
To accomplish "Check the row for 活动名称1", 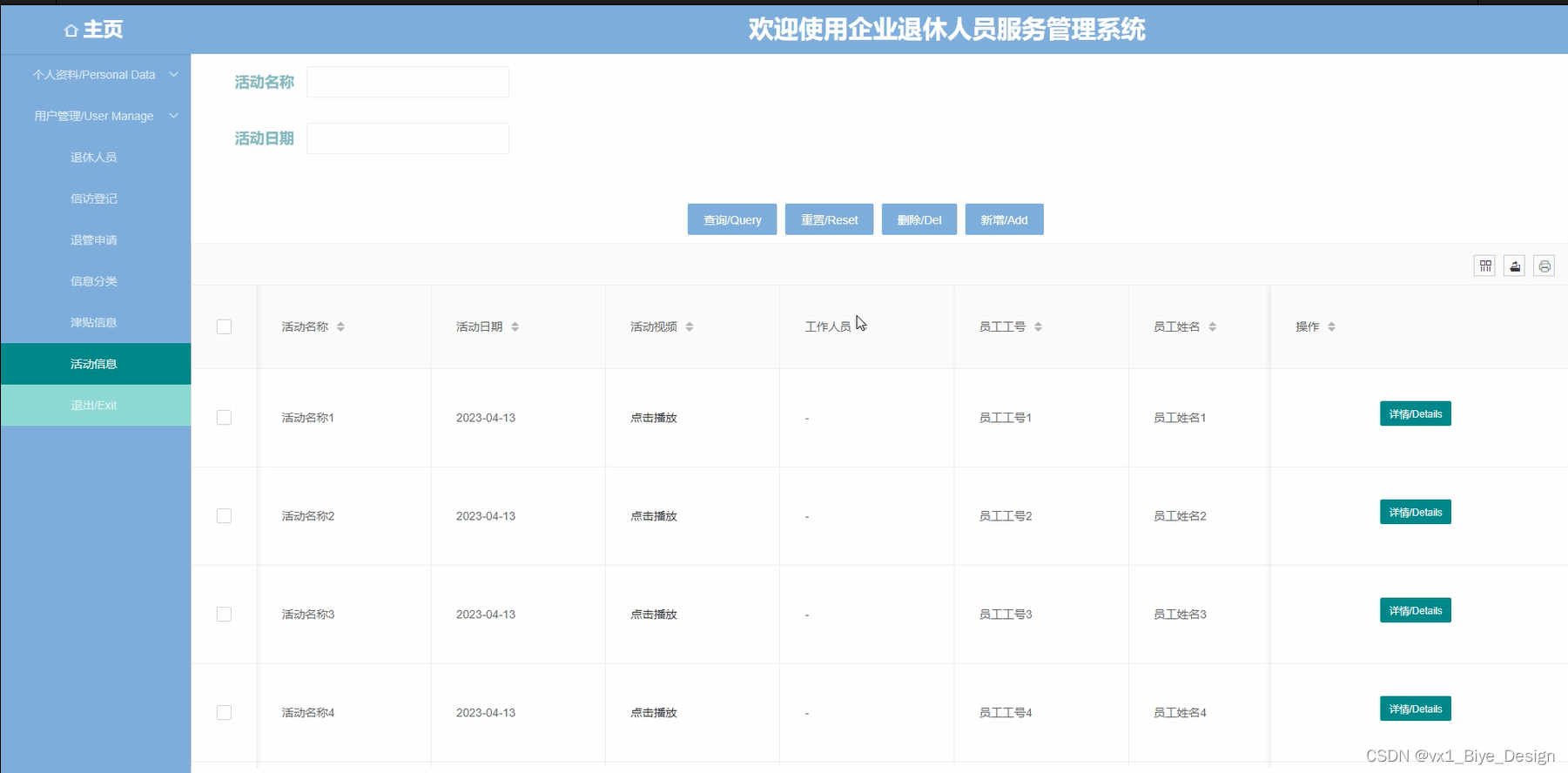I will tap(224, 418).
